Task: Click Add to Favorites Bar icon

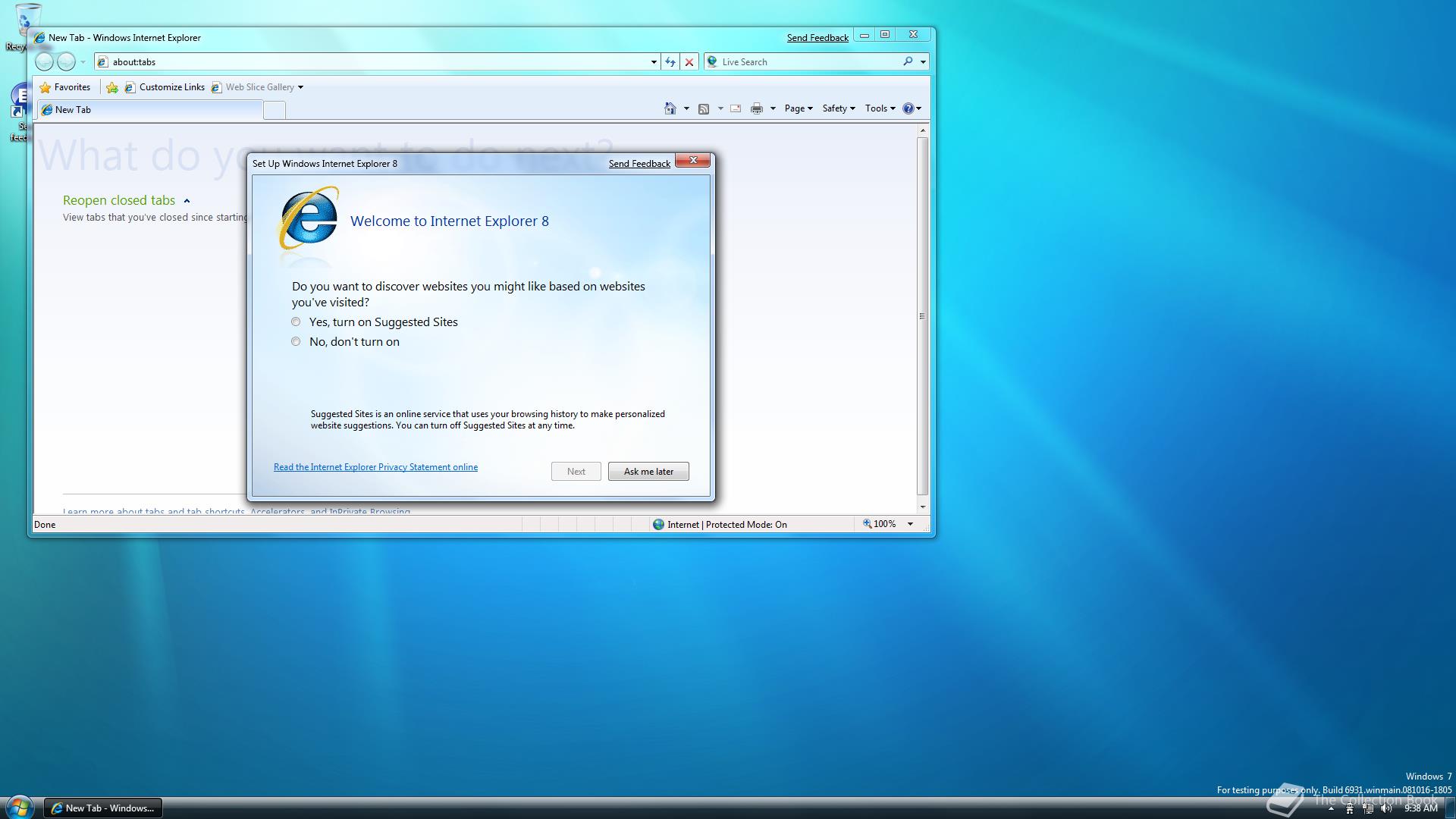Action: pos(112,87)
